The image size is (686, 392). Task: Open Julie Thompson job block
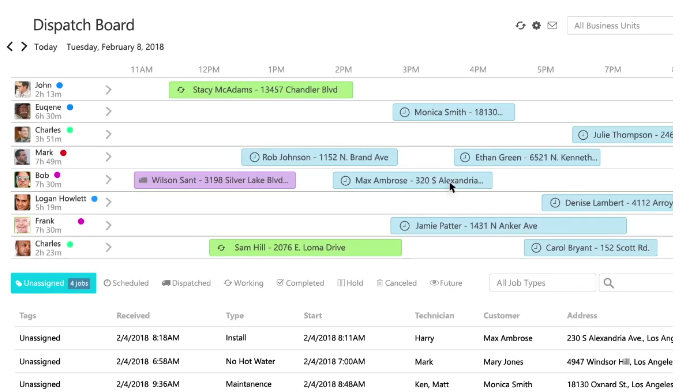point(623,135)
